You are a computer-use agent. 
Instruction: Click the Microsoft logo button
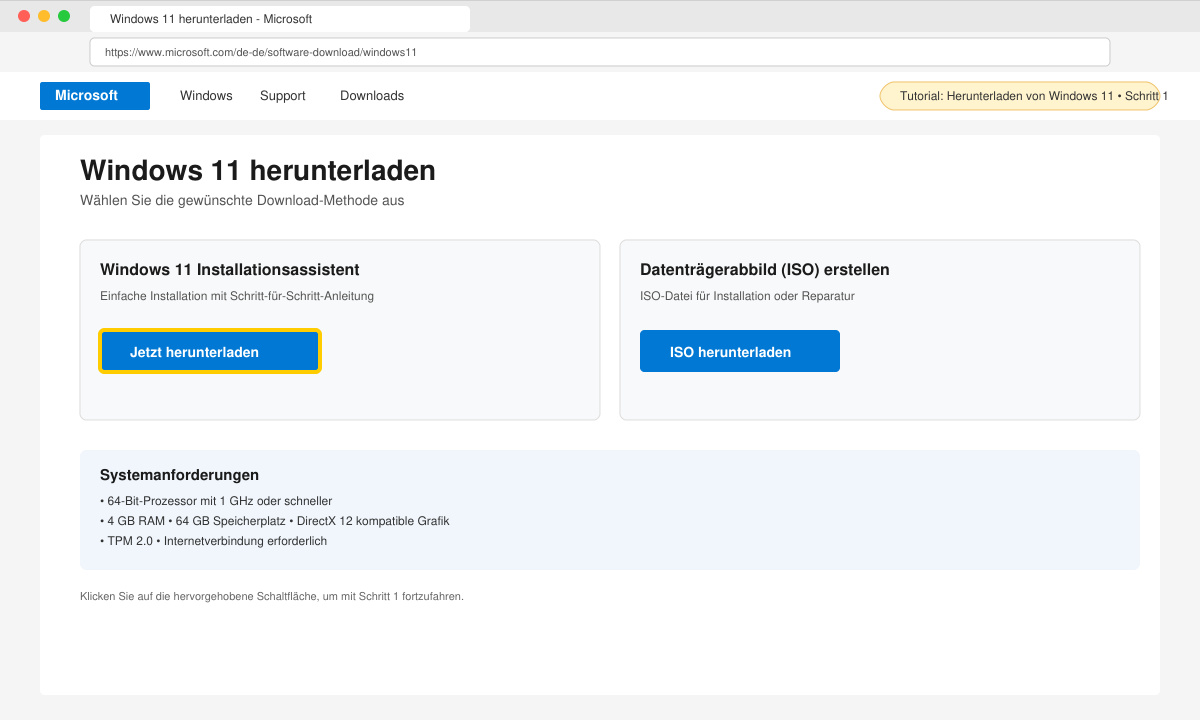coord(95,96)
